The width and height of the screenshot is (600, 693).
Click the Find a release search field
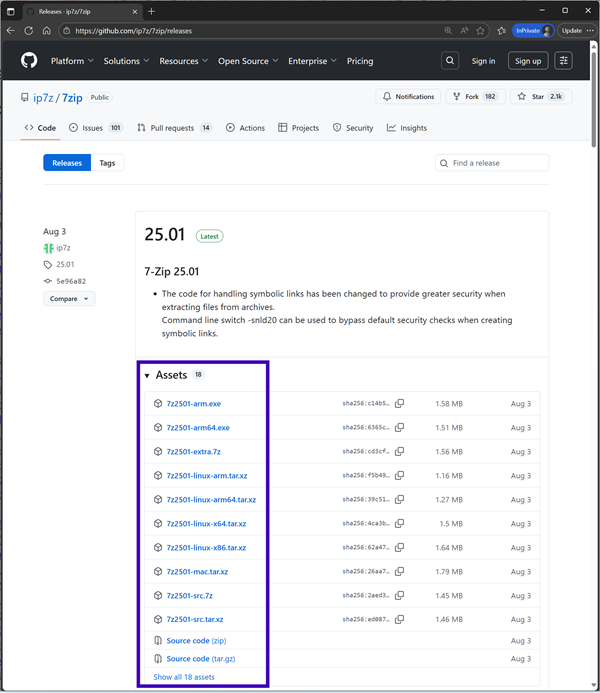(492, 163)
